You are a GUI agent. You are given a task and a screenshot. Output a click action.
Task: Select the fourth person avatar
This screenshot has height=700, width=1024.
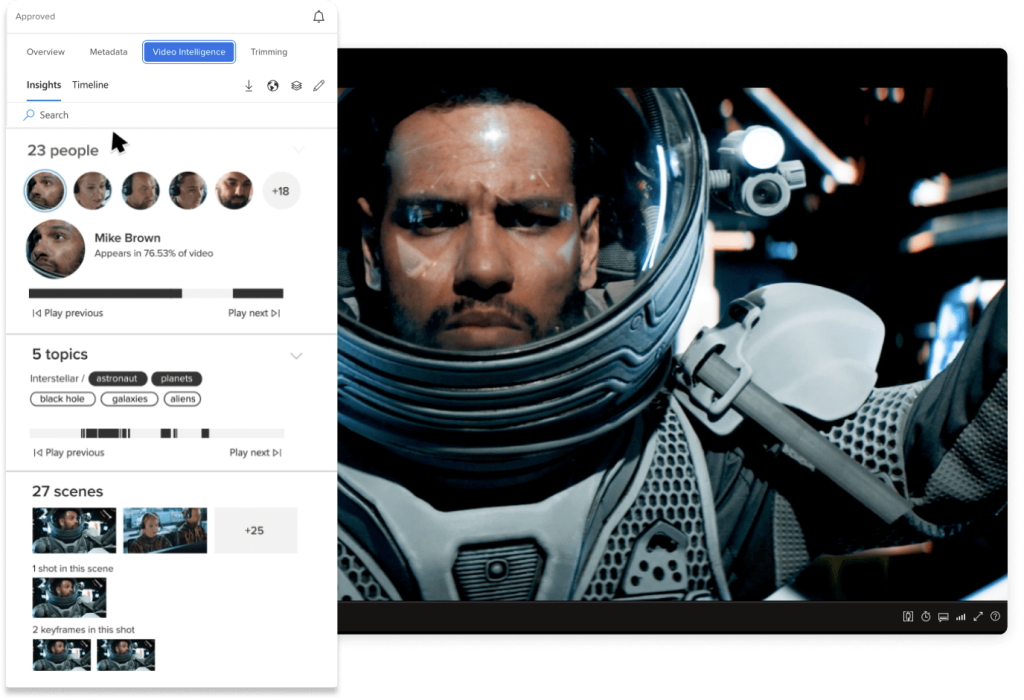(187, 191)
